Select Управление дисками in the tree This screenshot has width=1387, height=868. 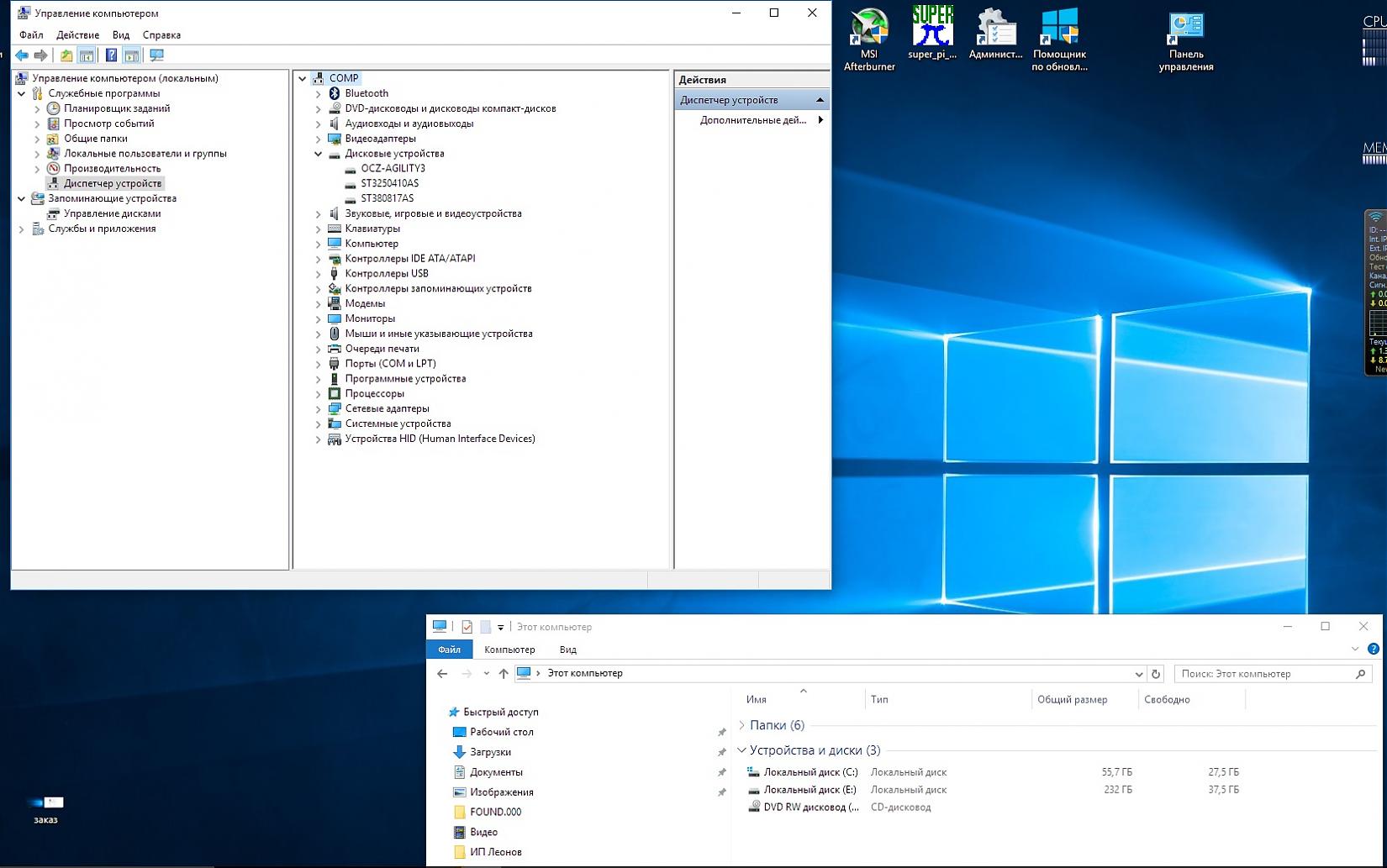[112, 213]
